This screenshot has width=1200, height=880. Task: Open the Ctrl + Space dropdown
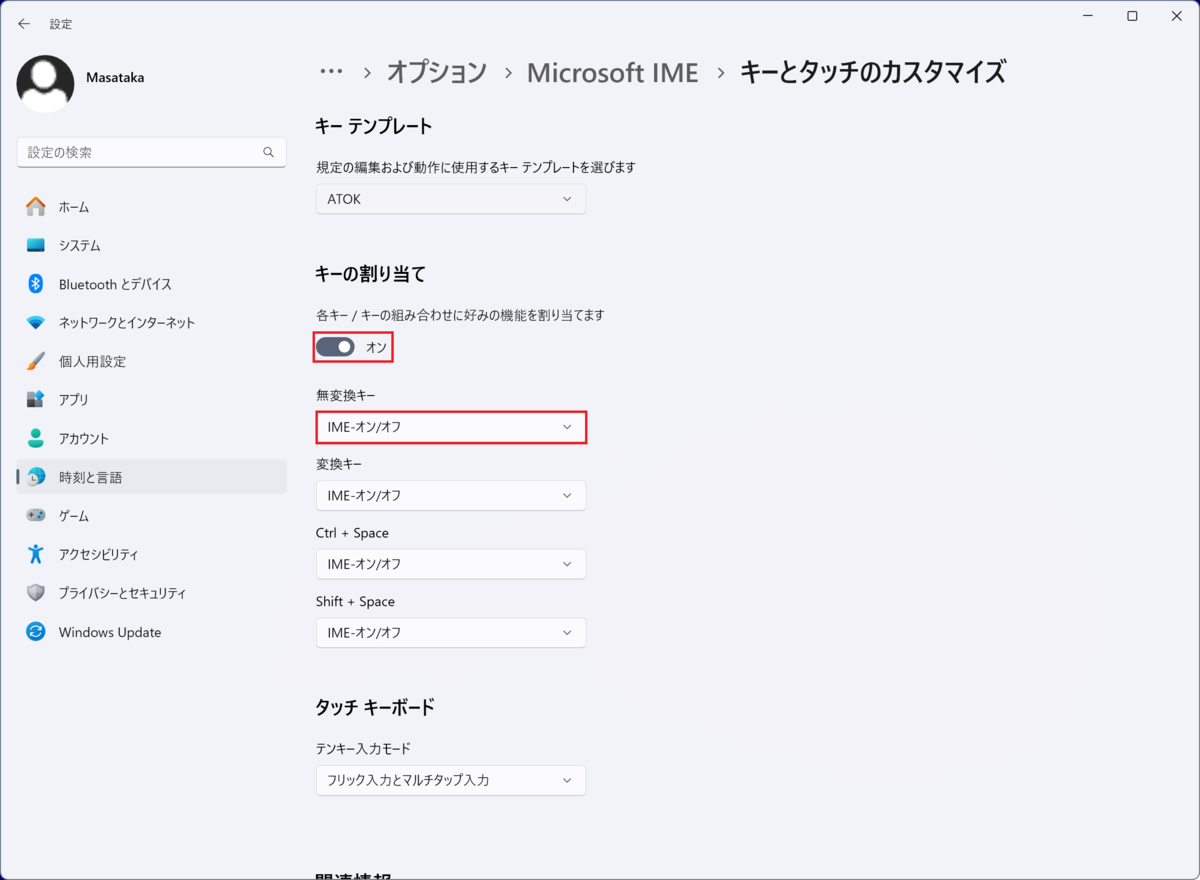coord(451,564)
